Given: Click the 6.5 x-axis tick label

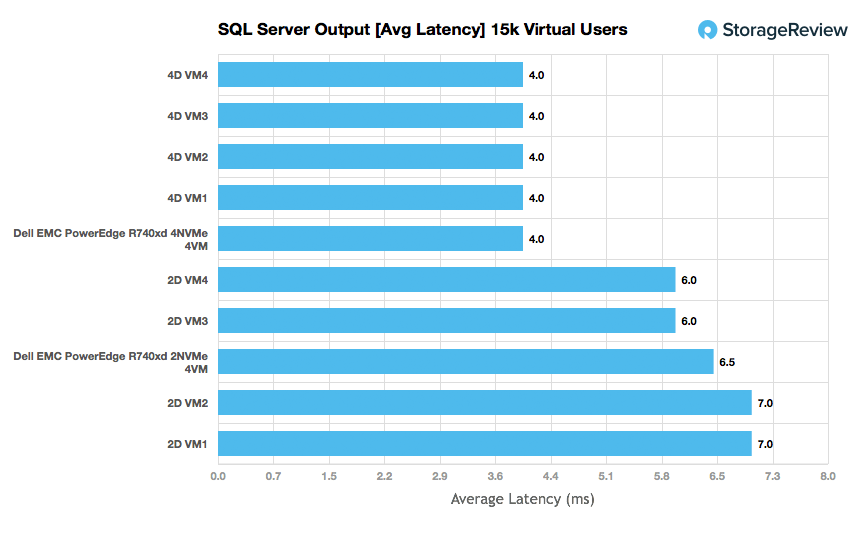Looking at the screenshot, I should 717,476.
